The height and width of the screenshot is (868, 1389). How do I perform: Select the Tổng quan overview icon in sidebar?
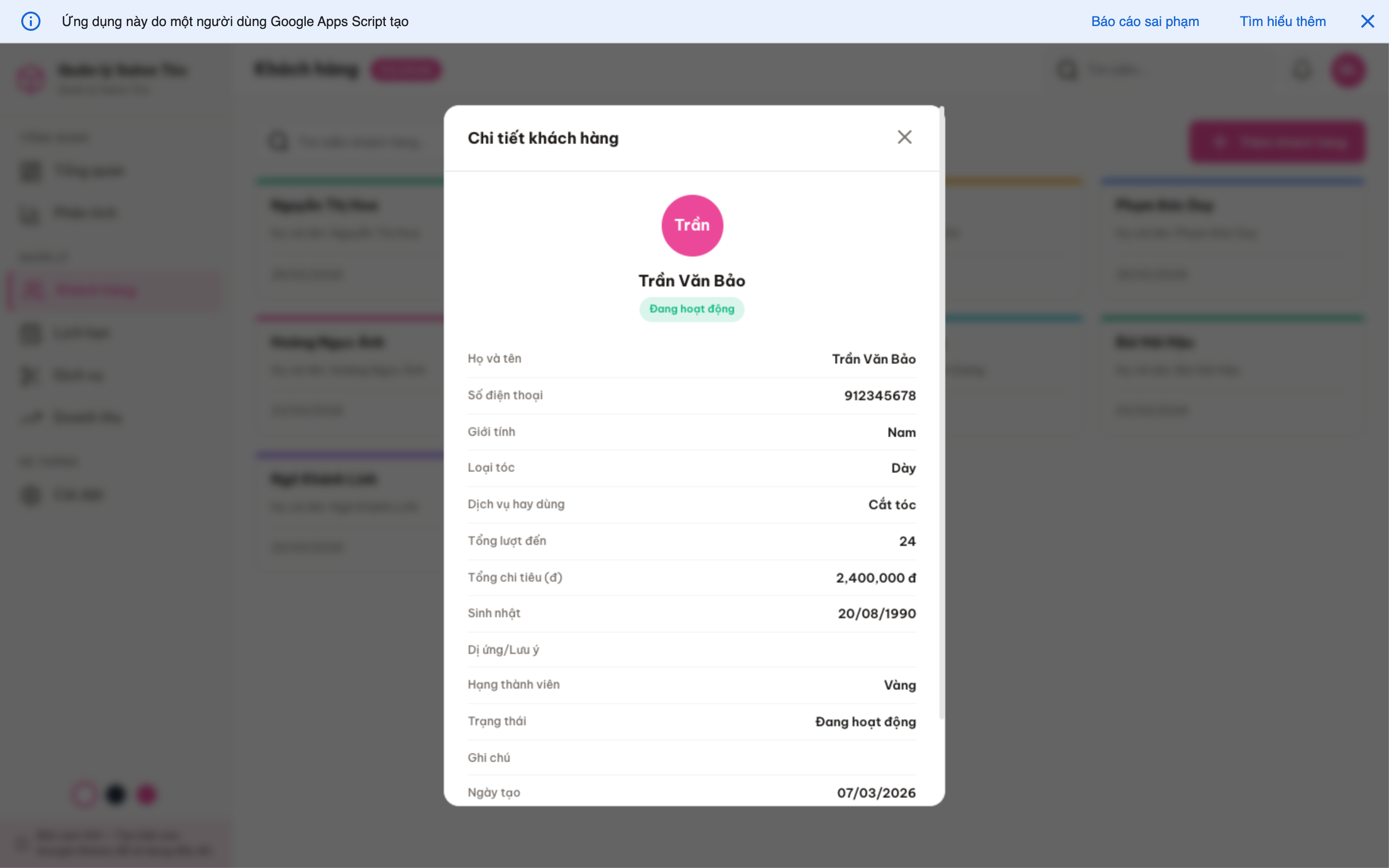click(x=30, y=171)
